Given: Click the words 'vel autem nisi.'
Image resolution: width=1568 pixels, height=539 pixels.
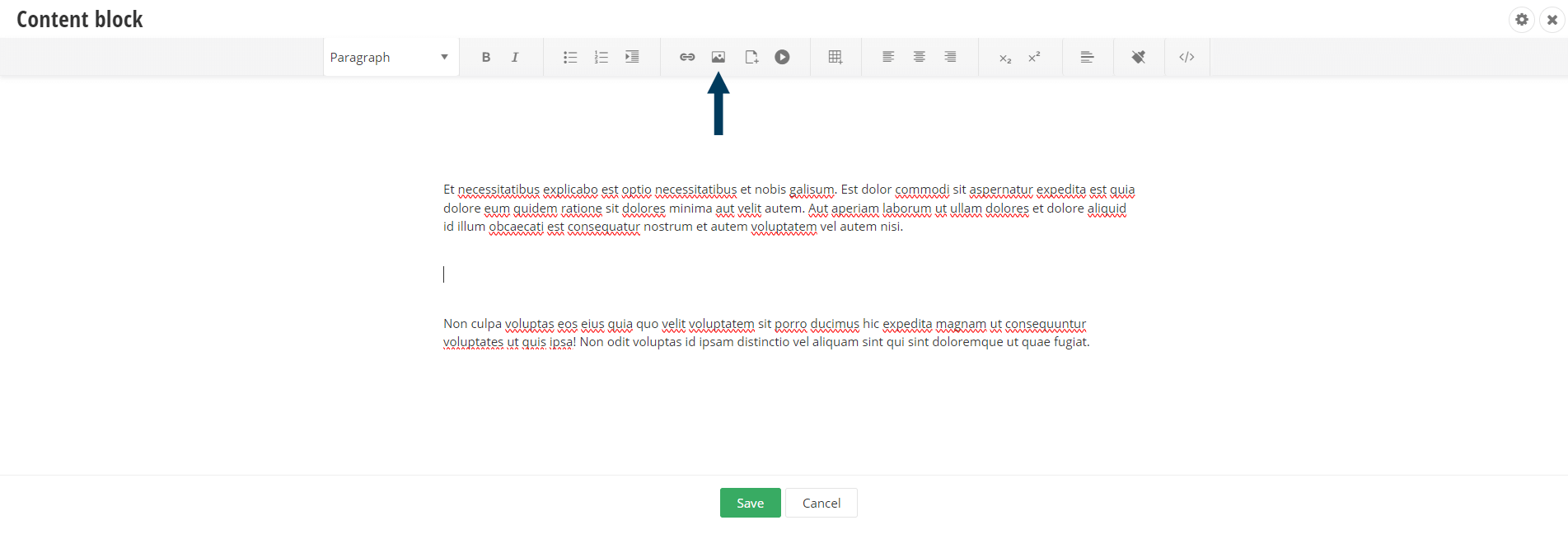Looking at the screenshot, I should click(x=862, y=227).
